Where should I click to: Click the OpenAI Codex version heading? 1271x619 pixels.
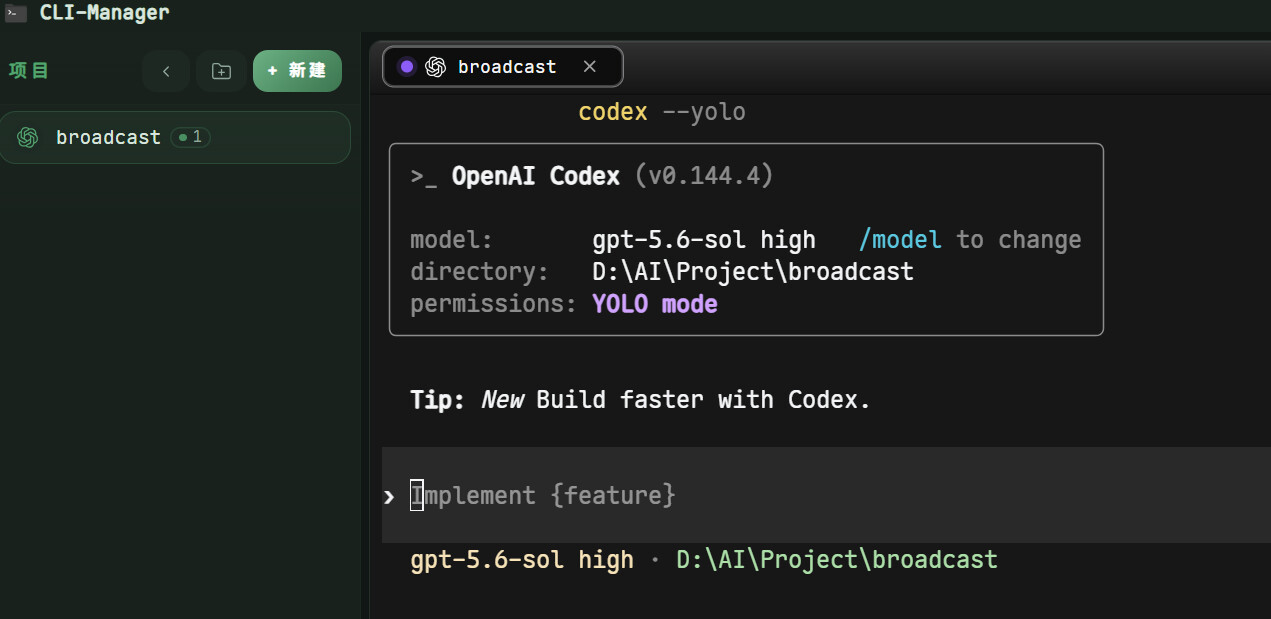tap(592, 177)
